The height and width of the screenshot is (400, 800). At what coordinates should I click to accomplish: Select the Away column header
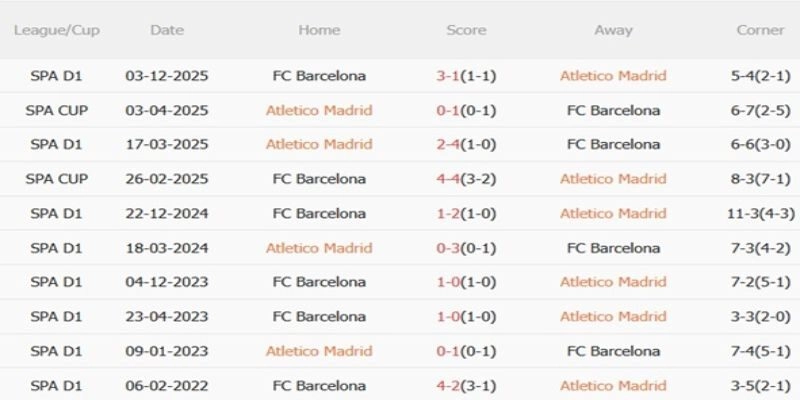(613, 30)
